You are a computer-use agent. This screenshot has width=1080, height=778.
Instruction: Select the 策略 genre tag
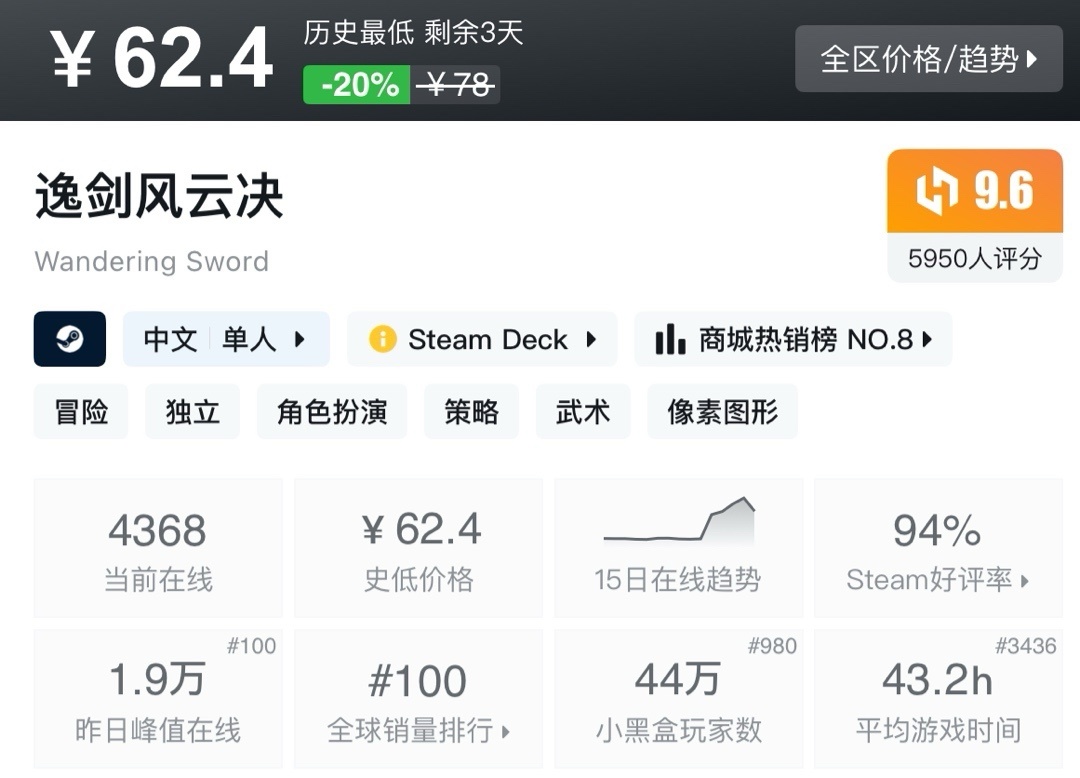pyautogui.click(x=471, y=412)
